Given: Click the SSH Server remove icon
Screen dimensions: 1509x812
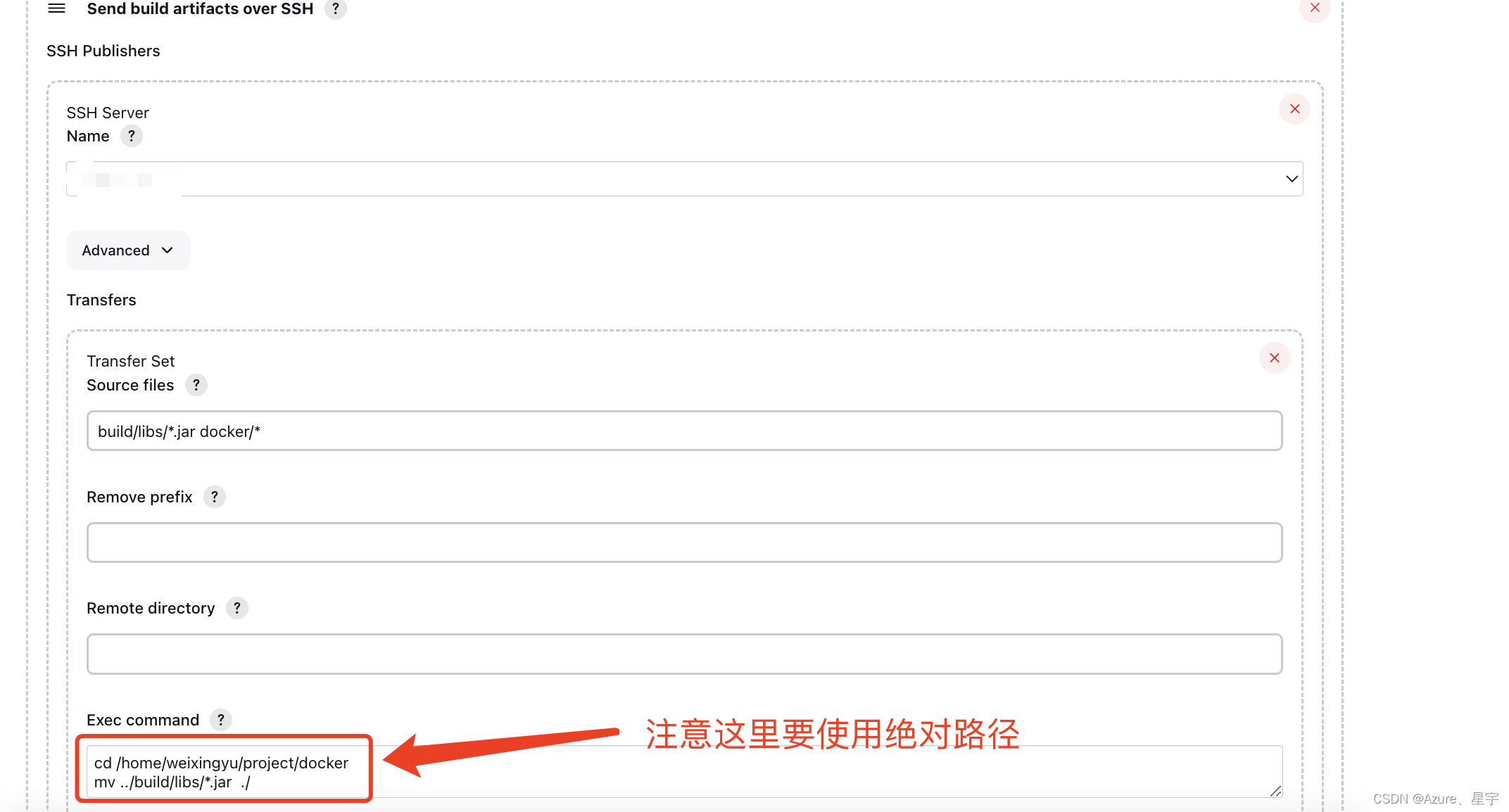Looking at the screenshot, I should click(x=1294, y=109).
